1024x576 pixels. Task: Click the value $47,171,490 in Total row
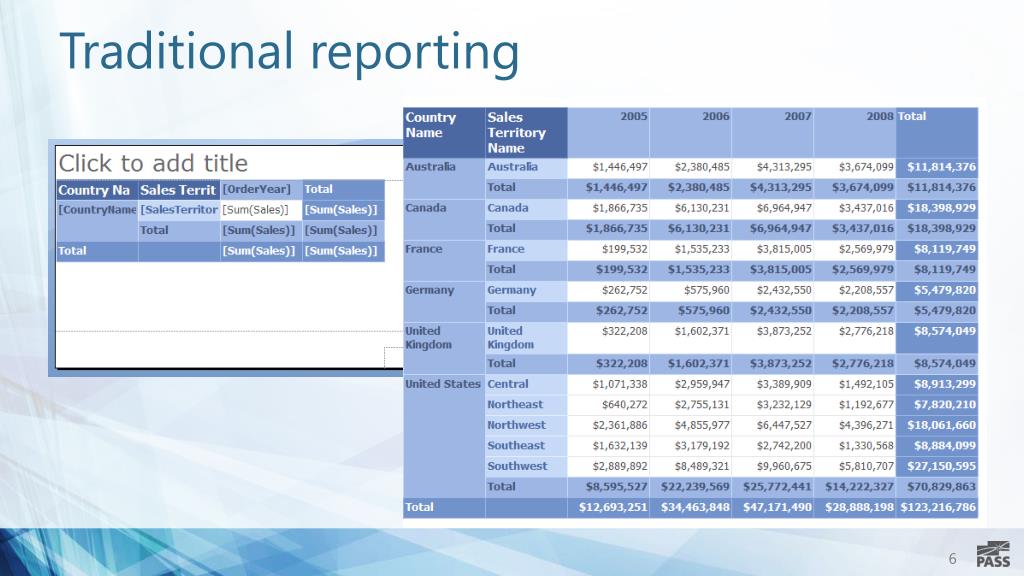(773, 507)
